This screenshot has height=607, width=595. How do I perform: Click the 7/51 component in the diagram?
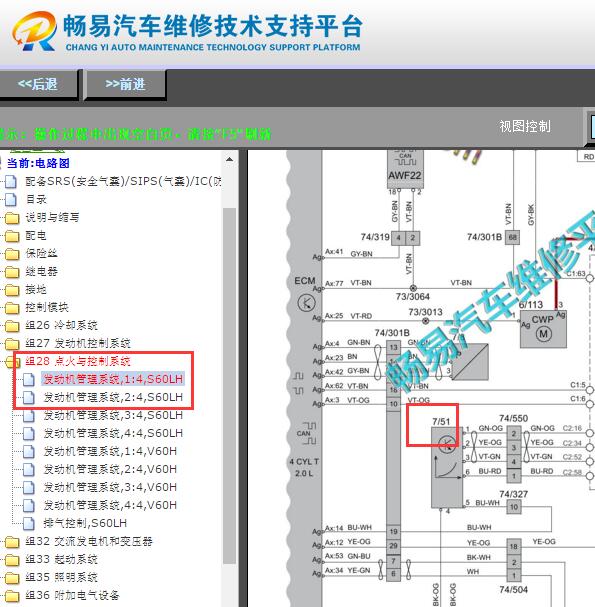coord(447,467)
